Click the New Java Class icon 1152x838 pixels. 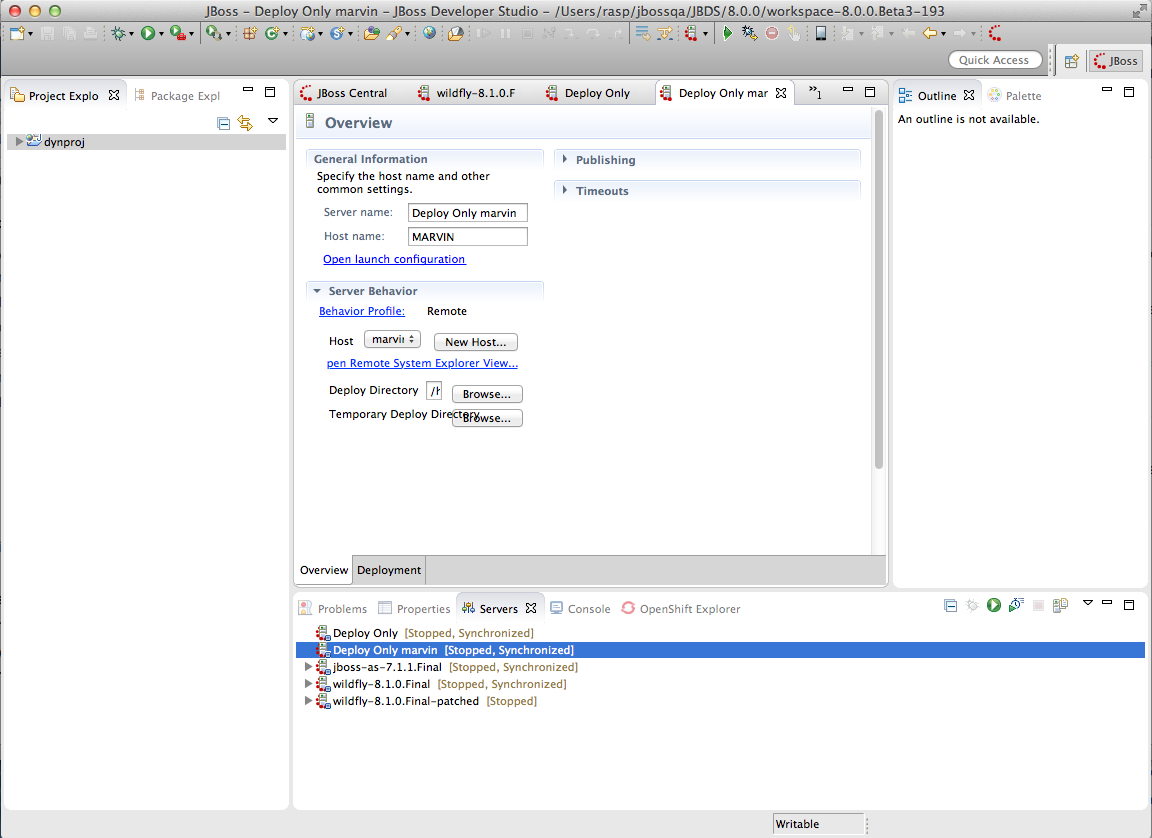272,33
